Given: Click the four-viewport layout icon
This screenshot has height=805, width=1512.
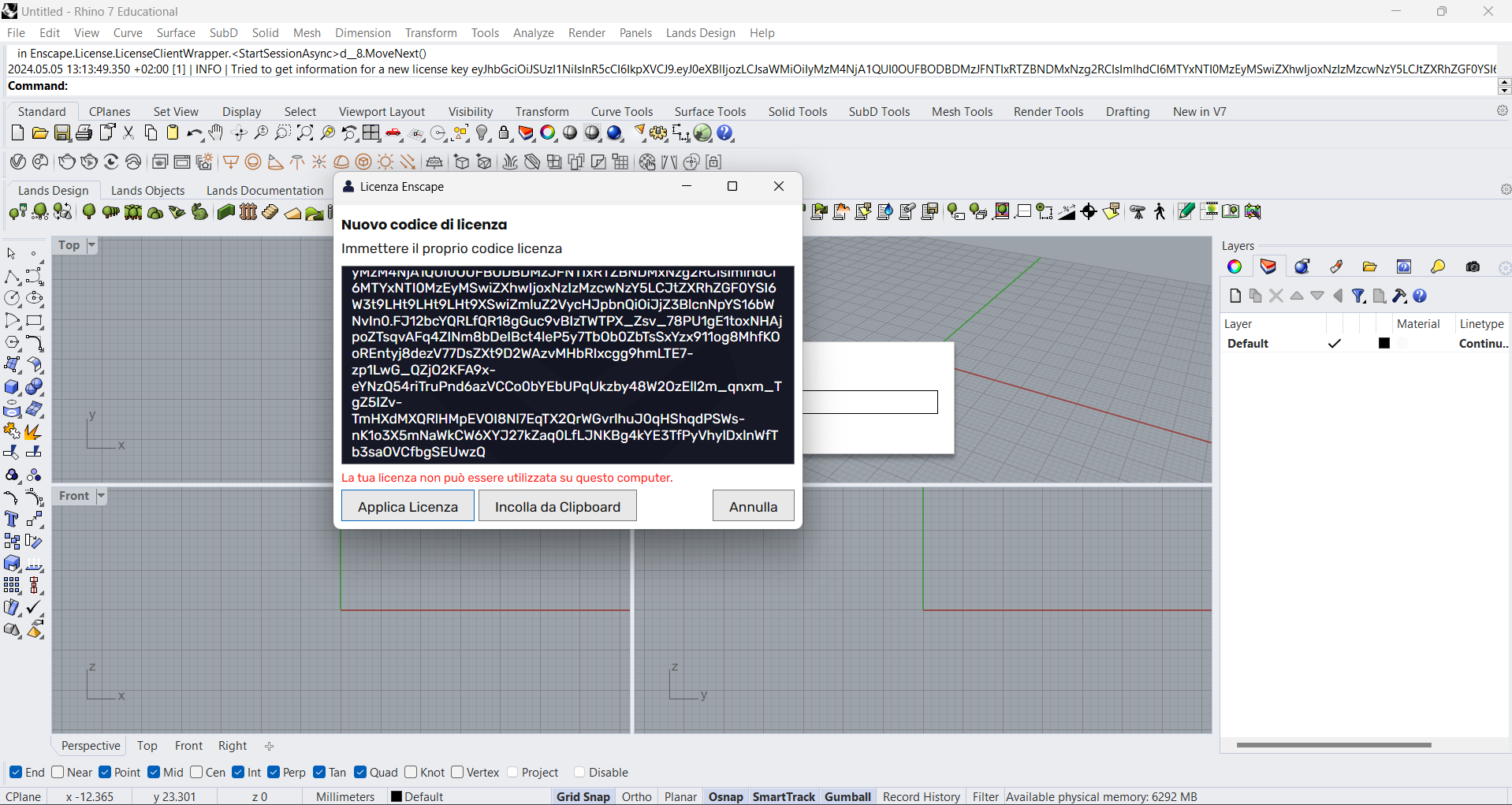Looking at the screenshot, I should 371,133.
